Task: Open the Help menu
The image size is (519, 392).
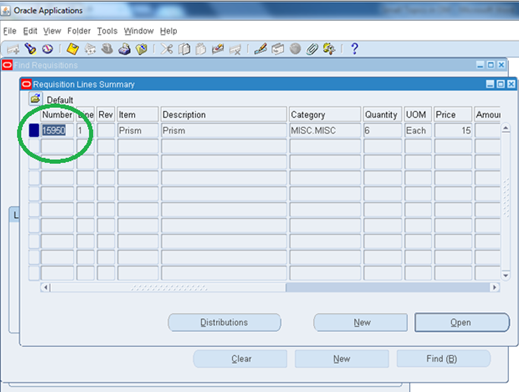Action: coord(168,31)
